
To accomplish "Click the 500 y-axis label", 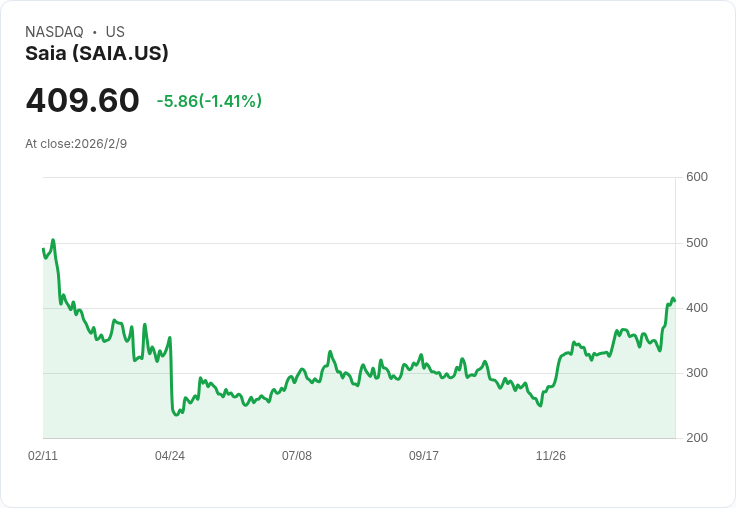I will coord(697,243).
